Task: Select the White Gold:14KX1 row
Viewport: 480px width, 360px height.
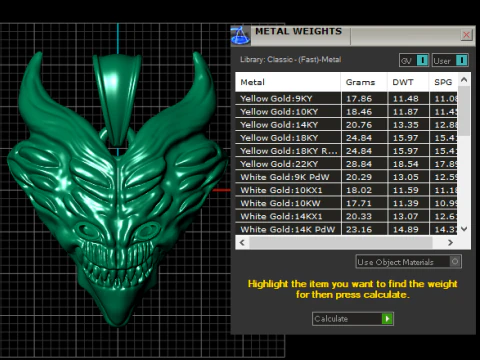Action: 346,216
